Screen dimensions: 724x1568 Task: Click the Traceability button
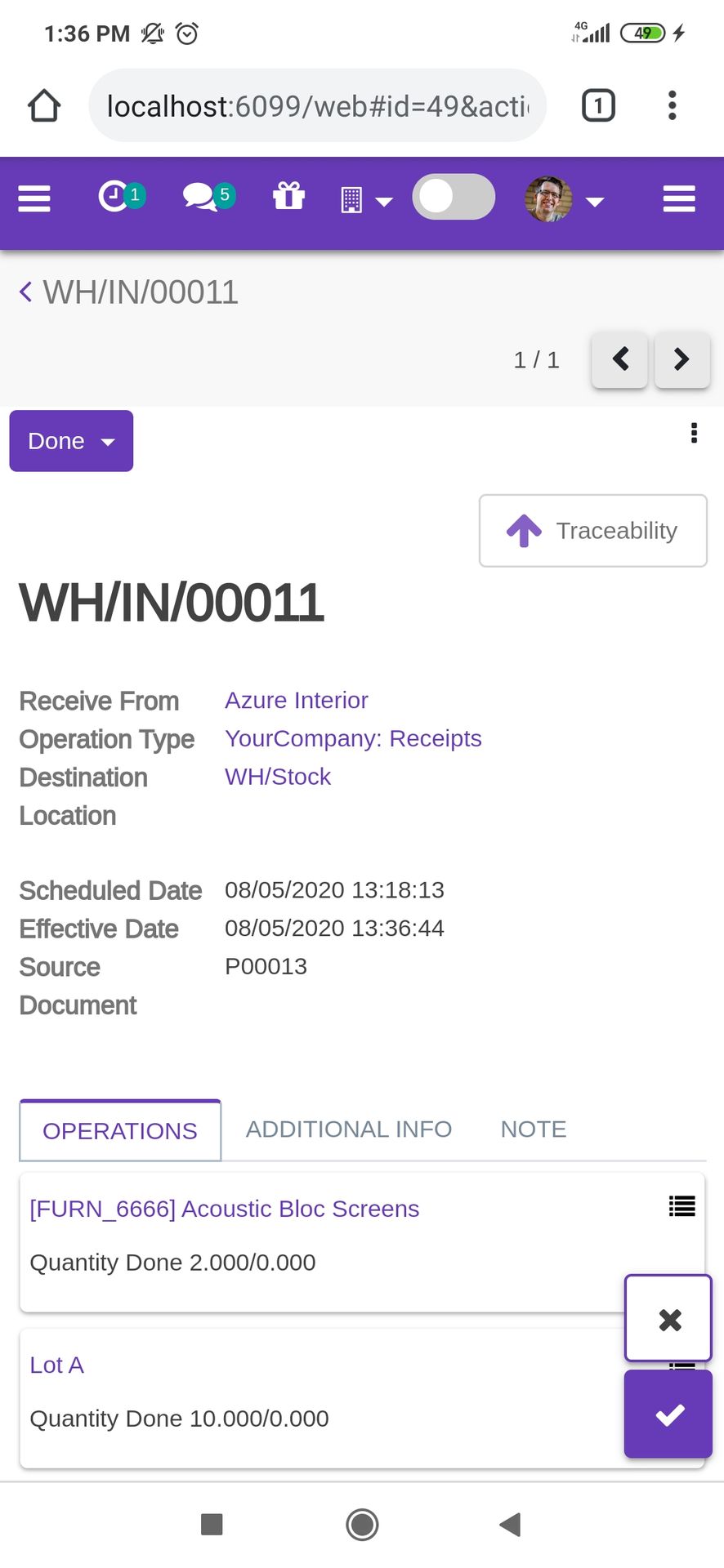coord(593,531)
